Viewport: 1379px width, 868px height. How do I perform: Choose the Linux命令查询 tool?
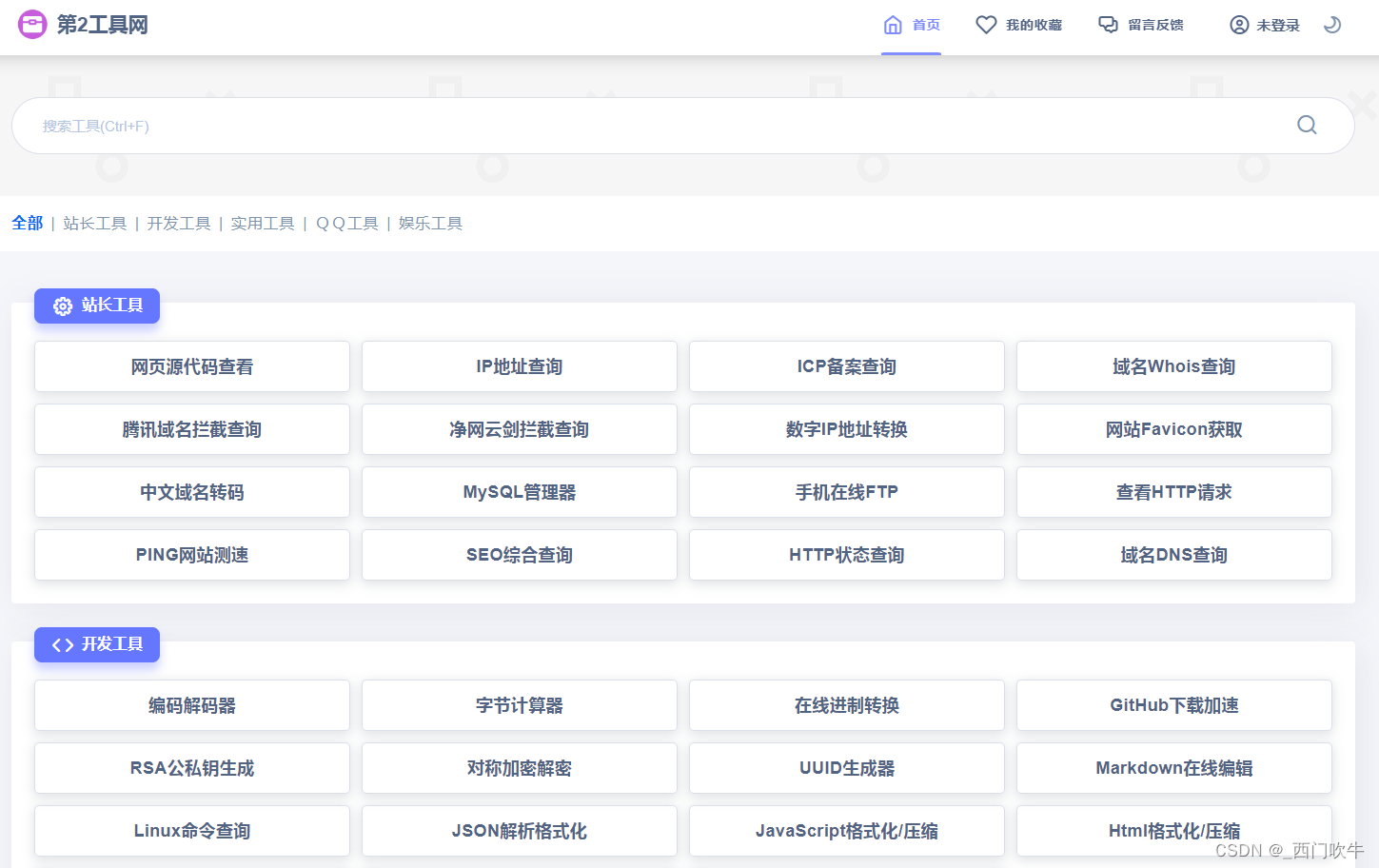point(192,831)
